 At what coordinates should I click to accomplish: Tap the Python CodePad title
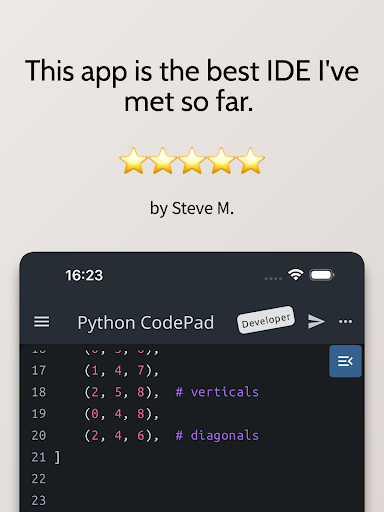[146, 323]
